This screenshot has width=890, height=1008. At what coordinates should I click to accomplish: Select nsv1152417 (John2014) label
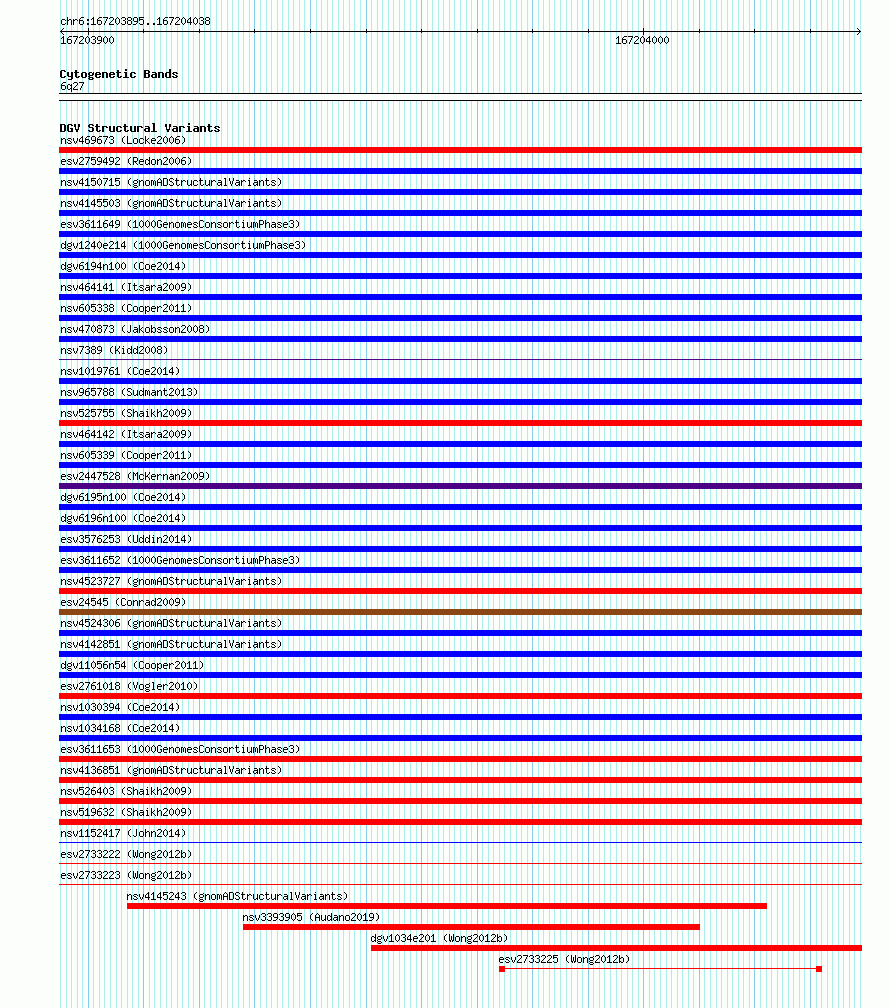coord(123,833)
